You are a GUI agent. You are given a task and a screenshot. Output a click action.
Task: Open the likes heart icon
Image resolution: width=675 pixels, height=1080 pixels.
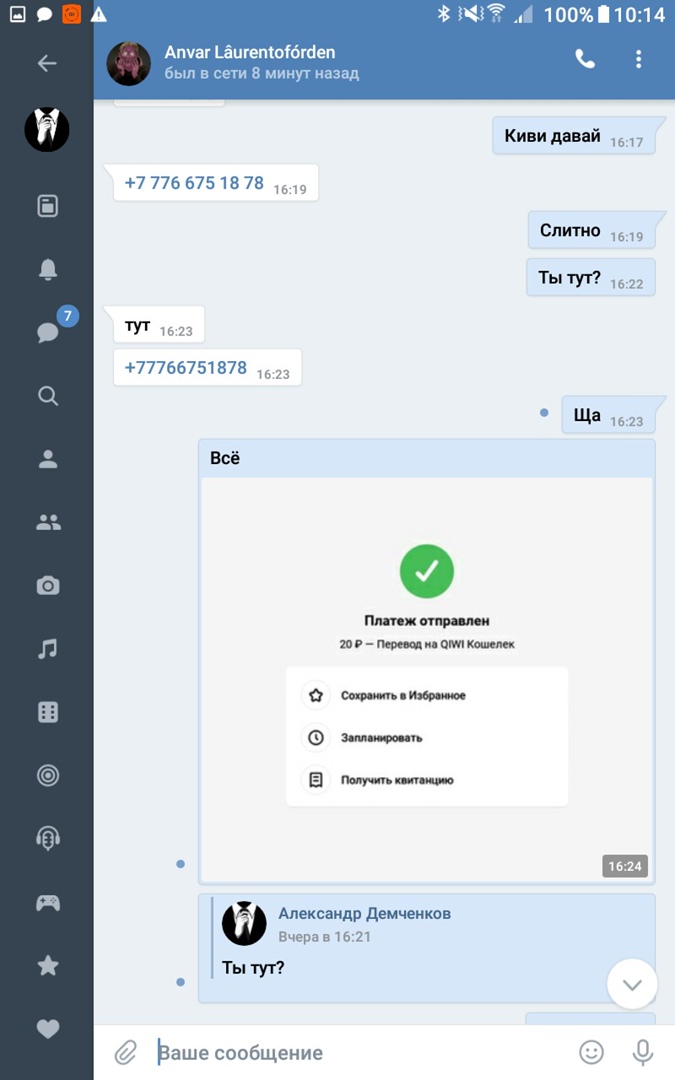[47, 1028]
